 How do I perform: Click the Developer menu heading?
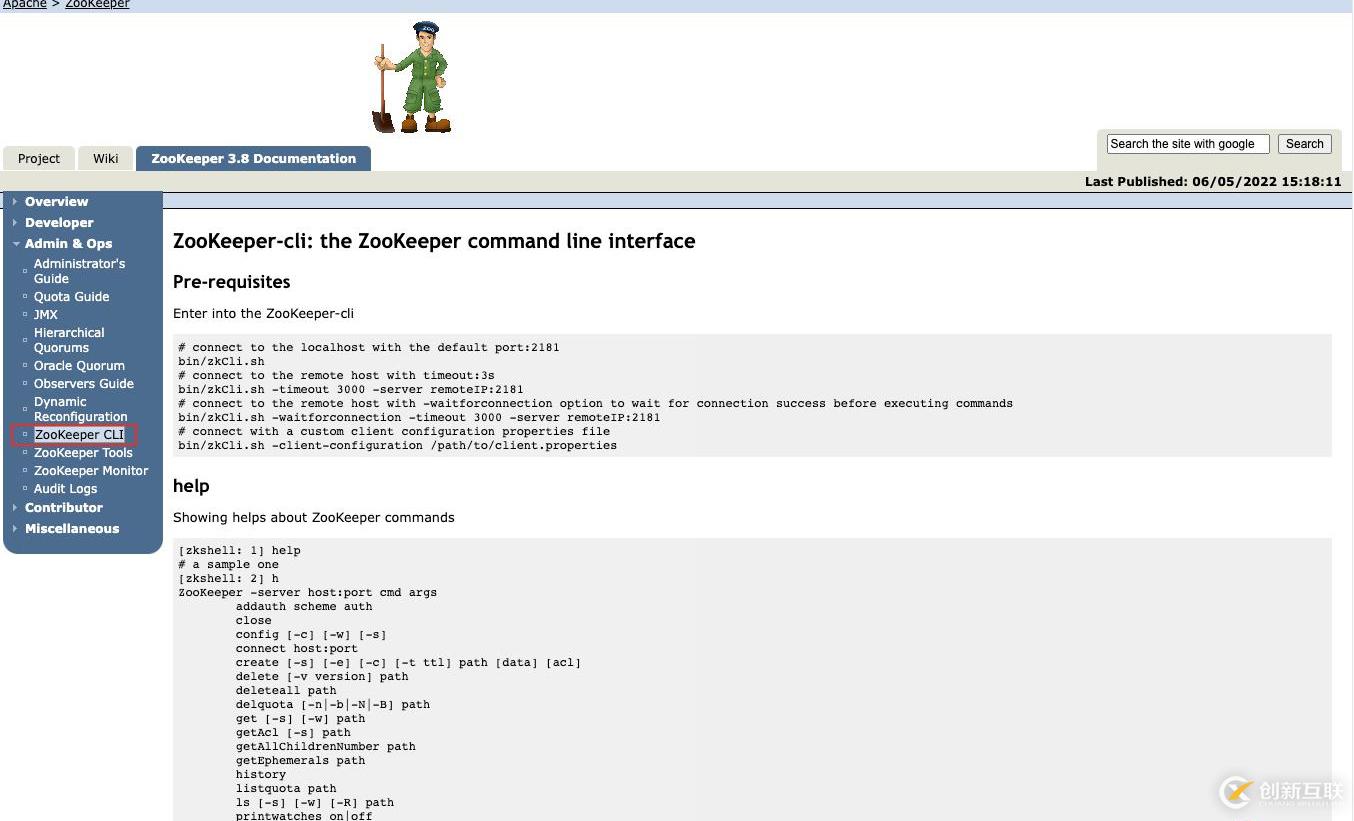[x=59, y=223]
